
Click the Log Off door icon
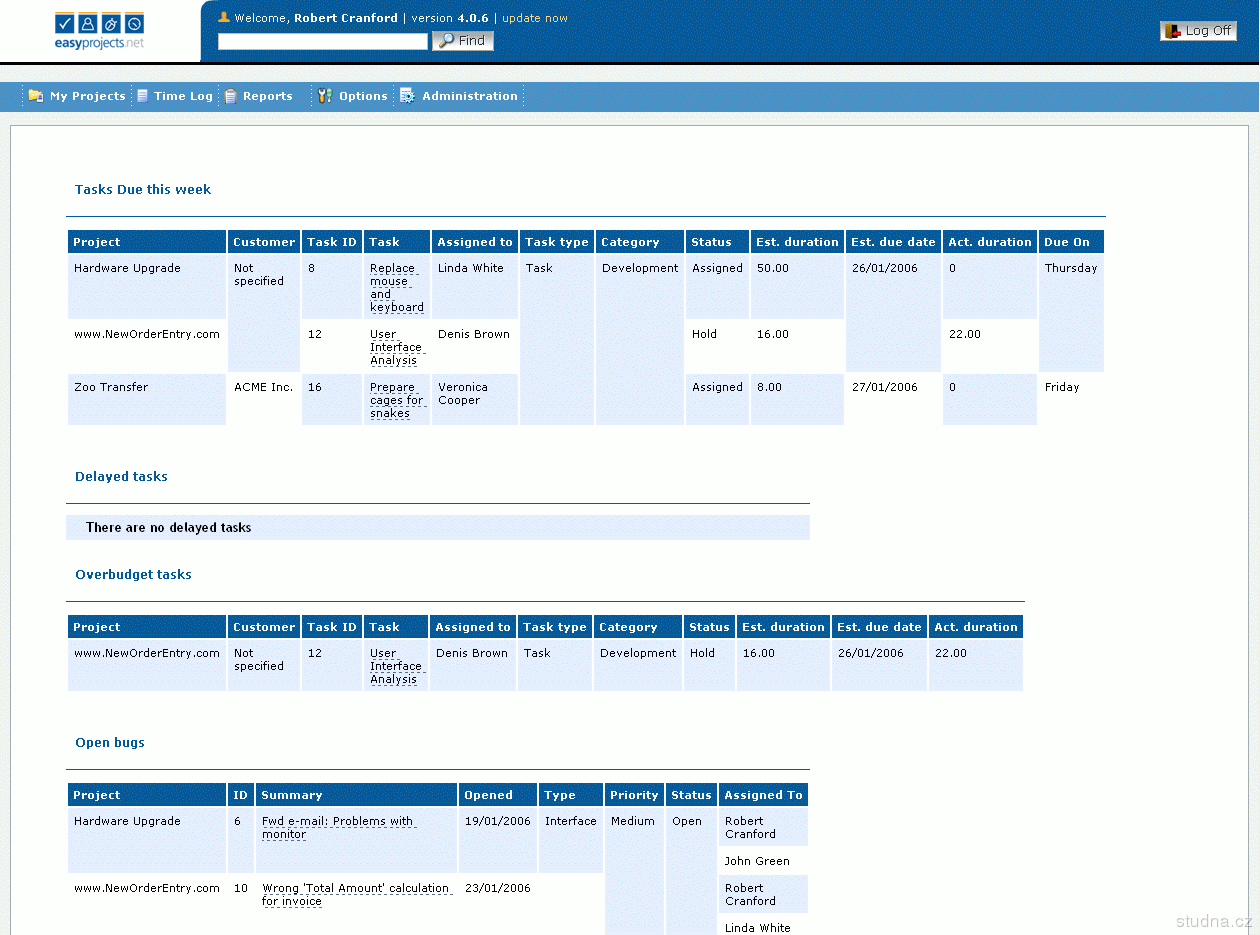coord(1173,31)
